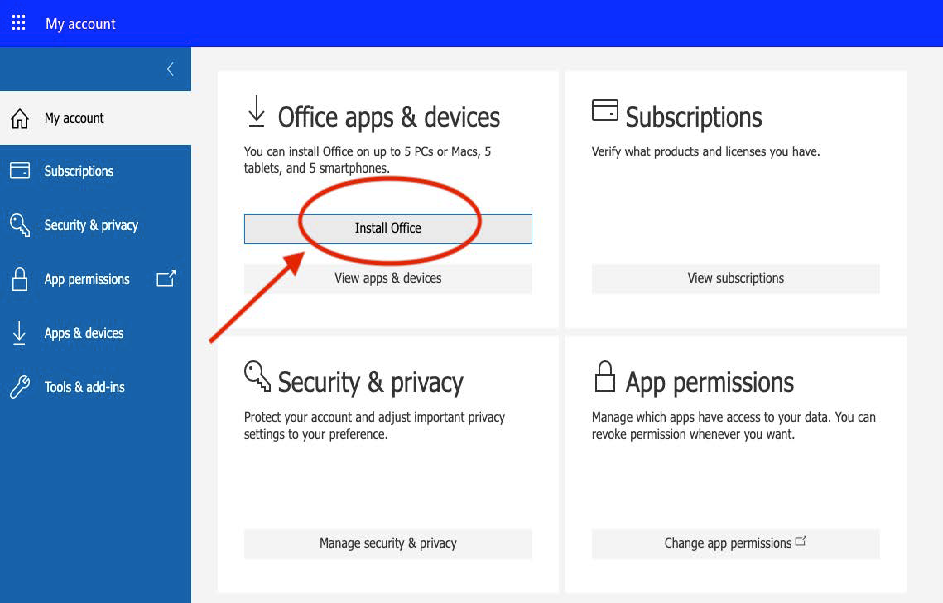
Task: Click the padlock icon in sidebar
Action: (20, 279)
